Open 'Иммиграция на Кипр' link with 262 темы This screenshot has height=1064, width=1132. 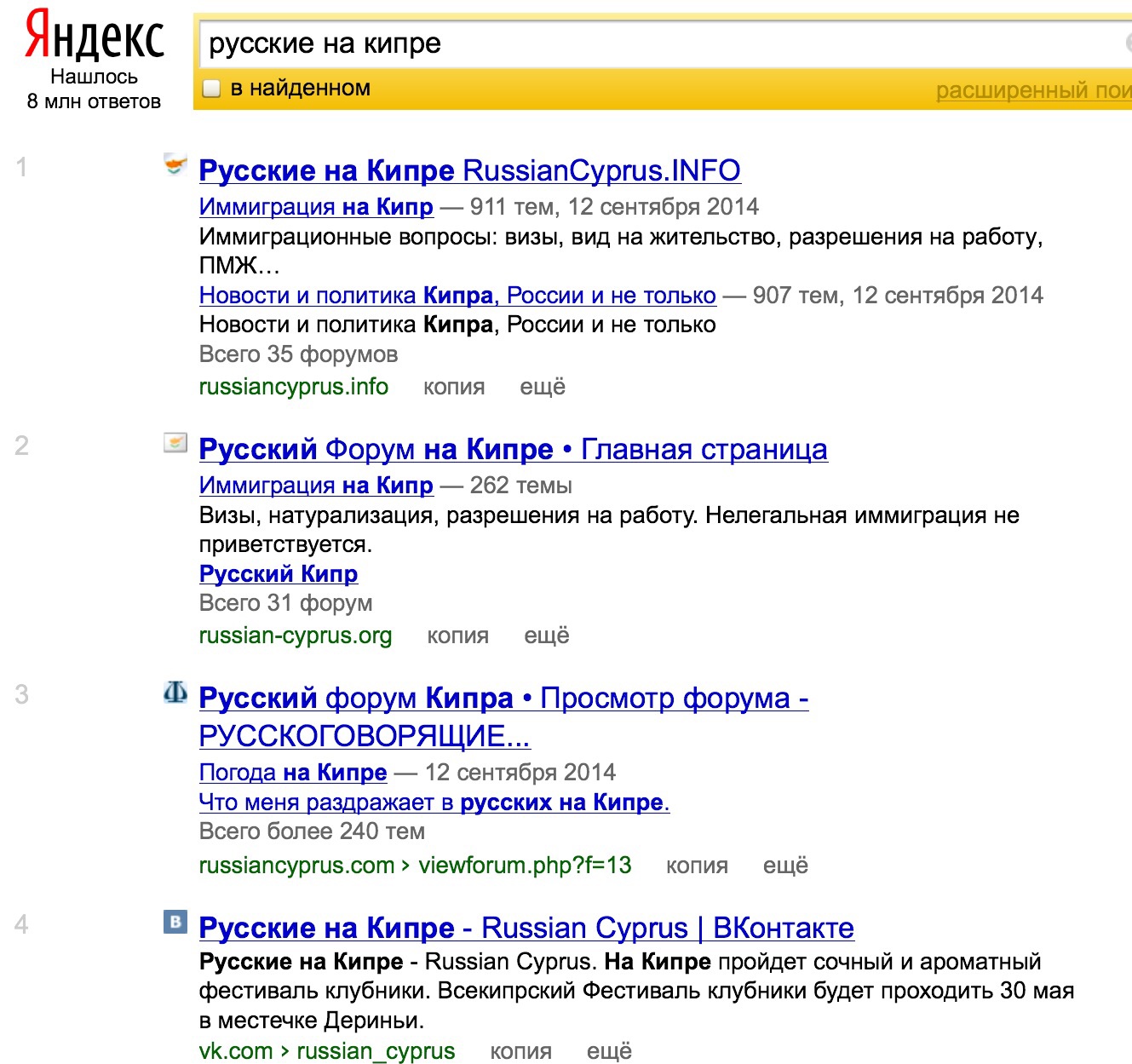[316, 486]
